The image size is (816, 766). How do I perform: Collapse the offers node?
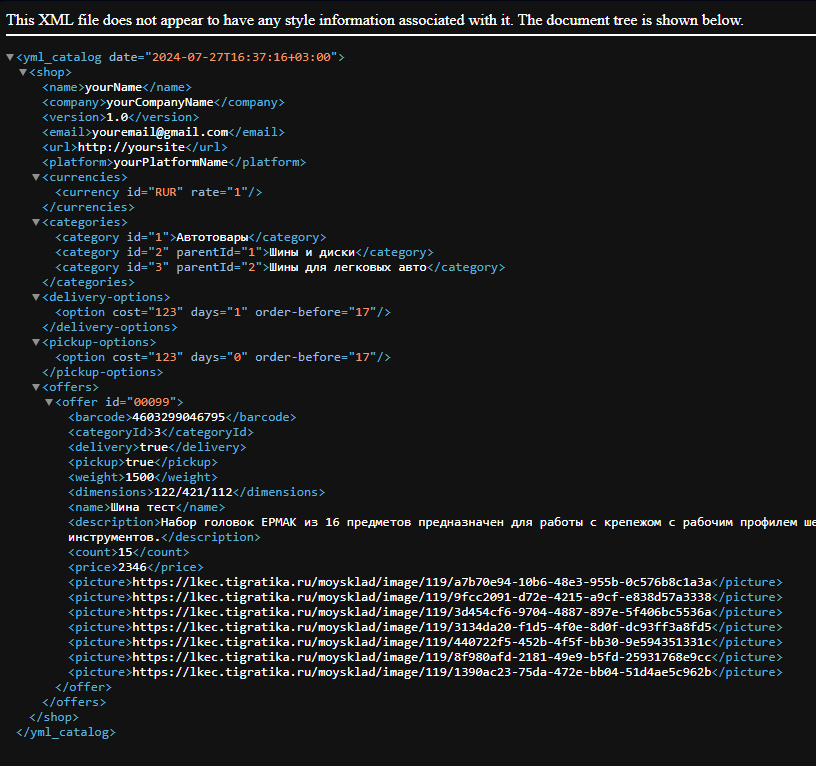36,387
